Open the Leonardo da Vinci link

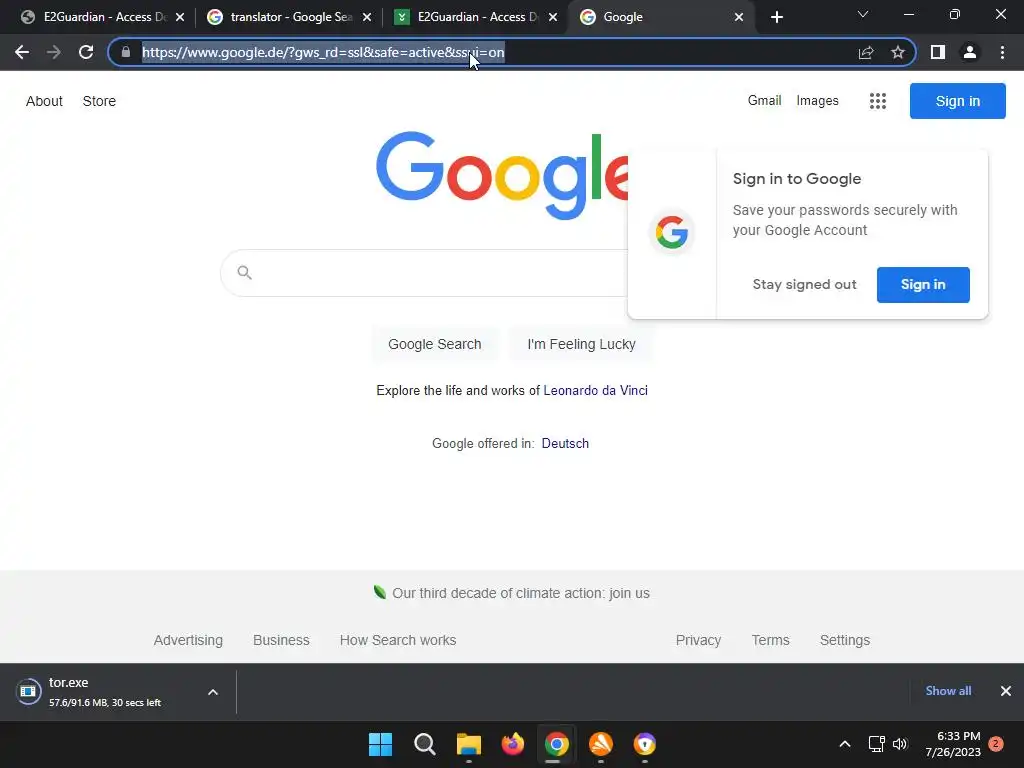[x=596, y=391]
